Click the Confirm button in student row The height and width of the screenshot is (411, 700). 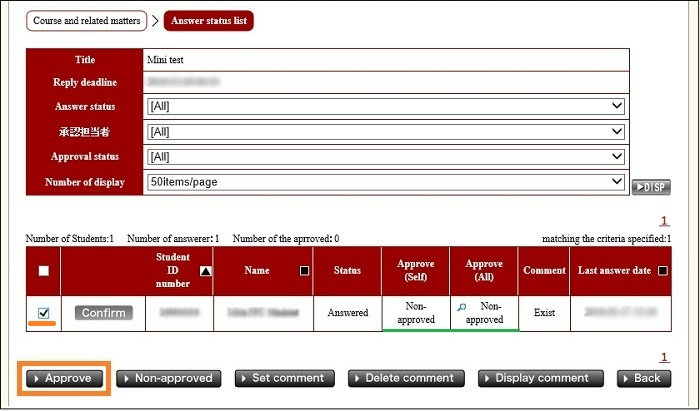[103, 313]
